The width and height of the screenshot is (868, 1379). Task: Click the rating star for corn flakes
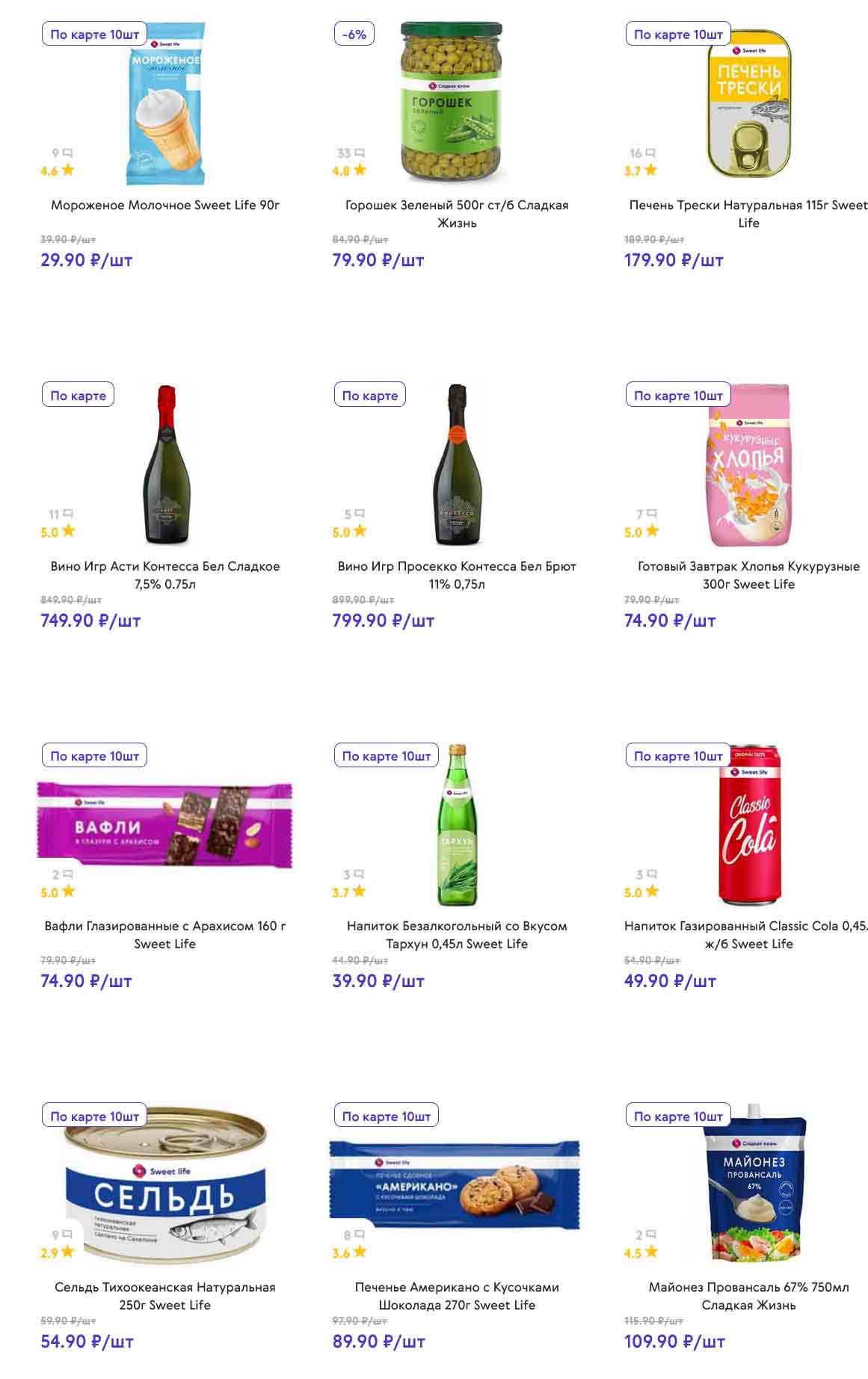click(x=652, y=531)
